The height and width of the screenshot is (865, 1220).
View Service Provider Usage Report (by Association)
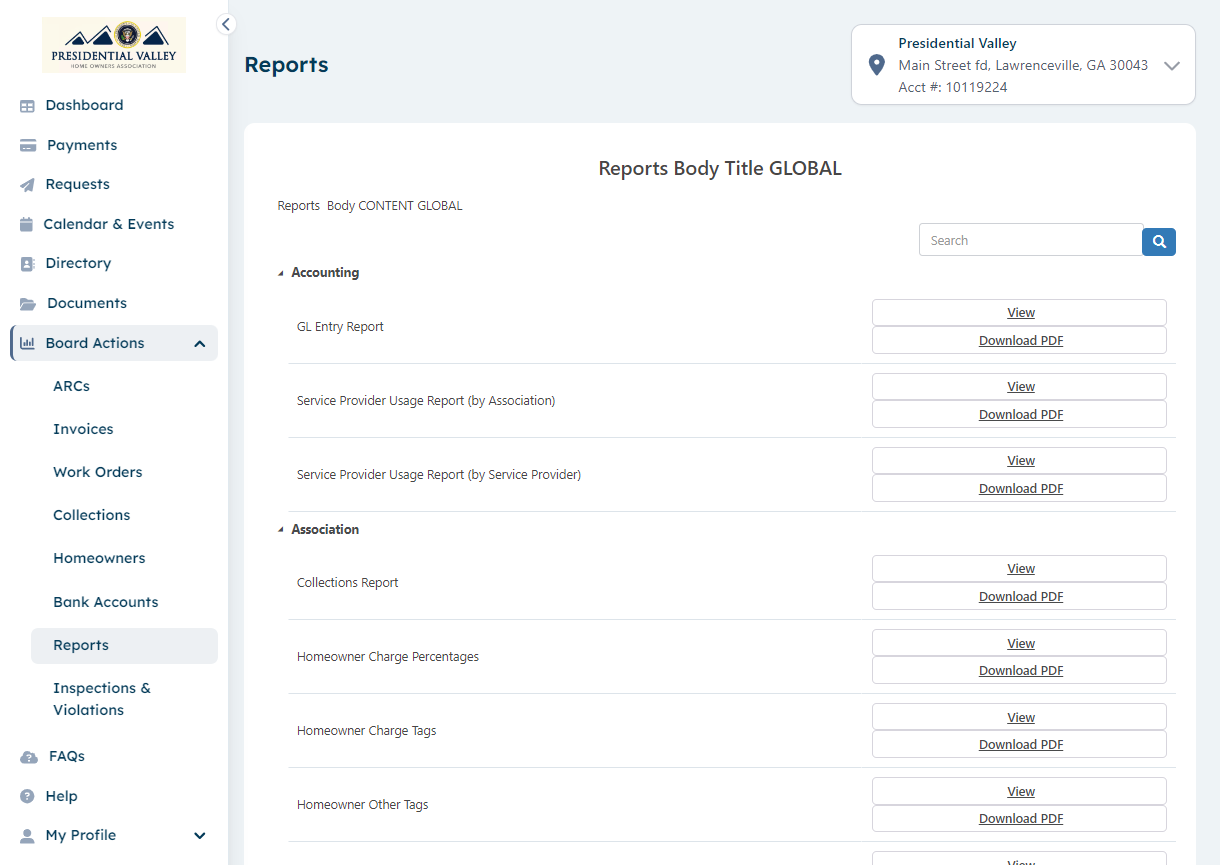[1019, 387]
